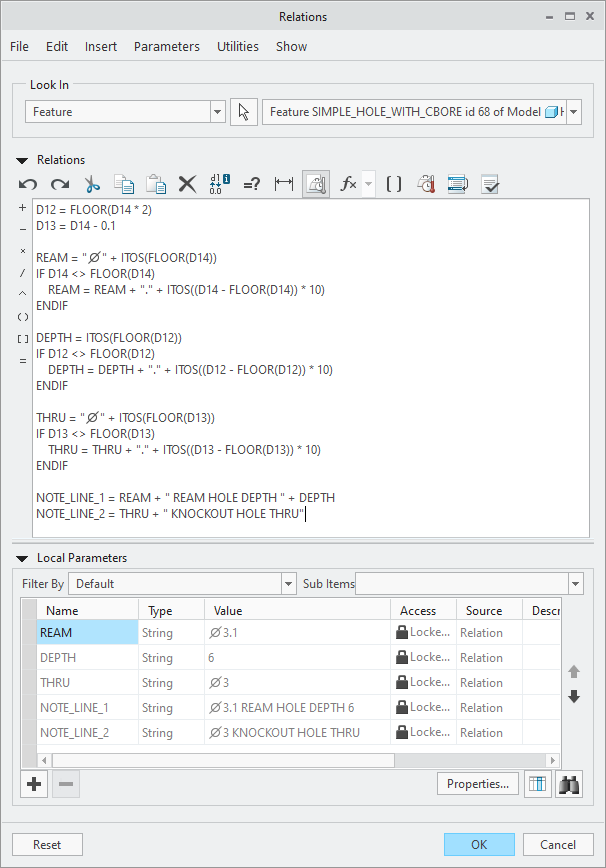Click the Properties... button

click(478, 784)
